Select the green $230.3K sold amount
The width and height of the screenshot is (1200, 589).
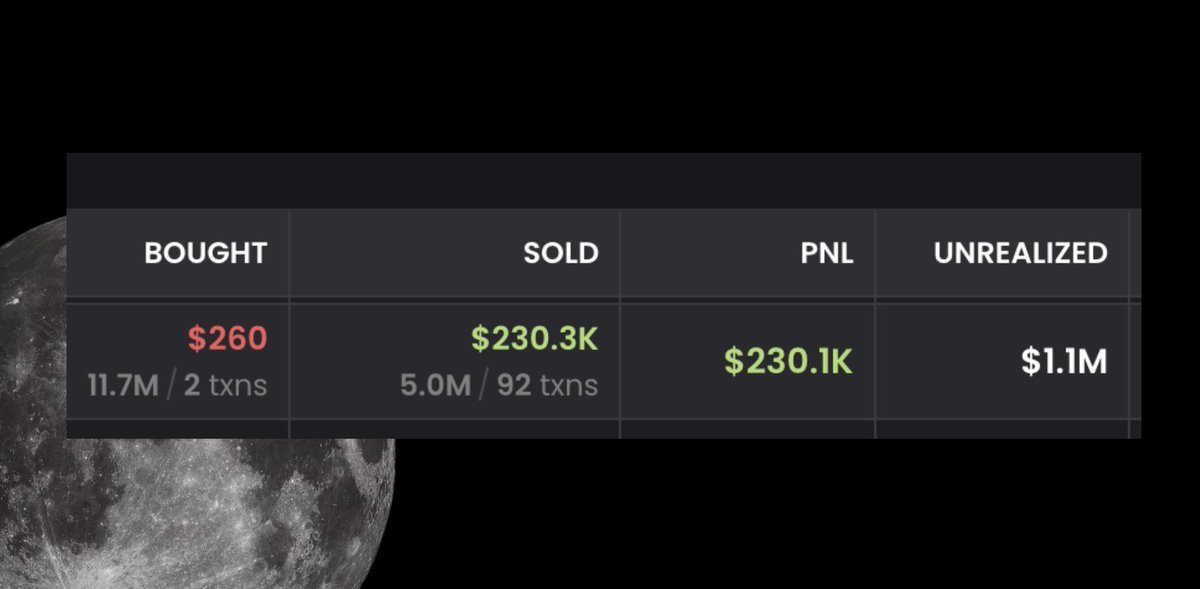point(535,339)
